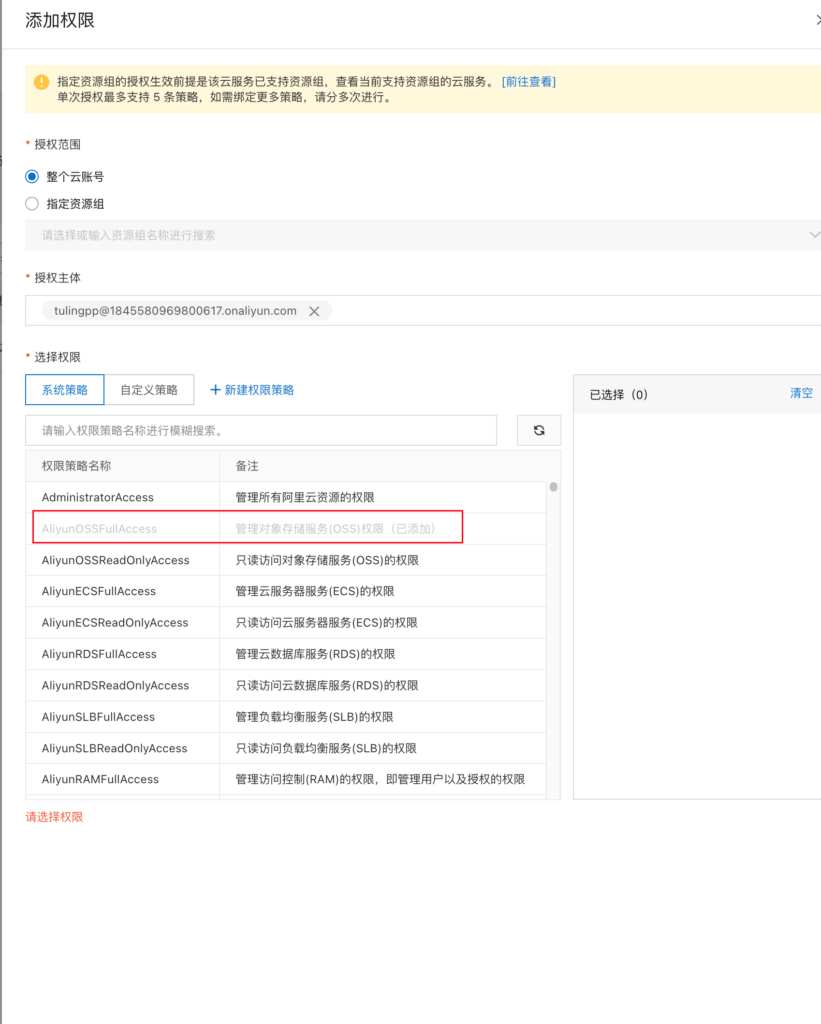Open the resource group dropdown arrow
The height and width of the screenshot is (1024, 821).
pyautogui.click(x=813, y=235)
